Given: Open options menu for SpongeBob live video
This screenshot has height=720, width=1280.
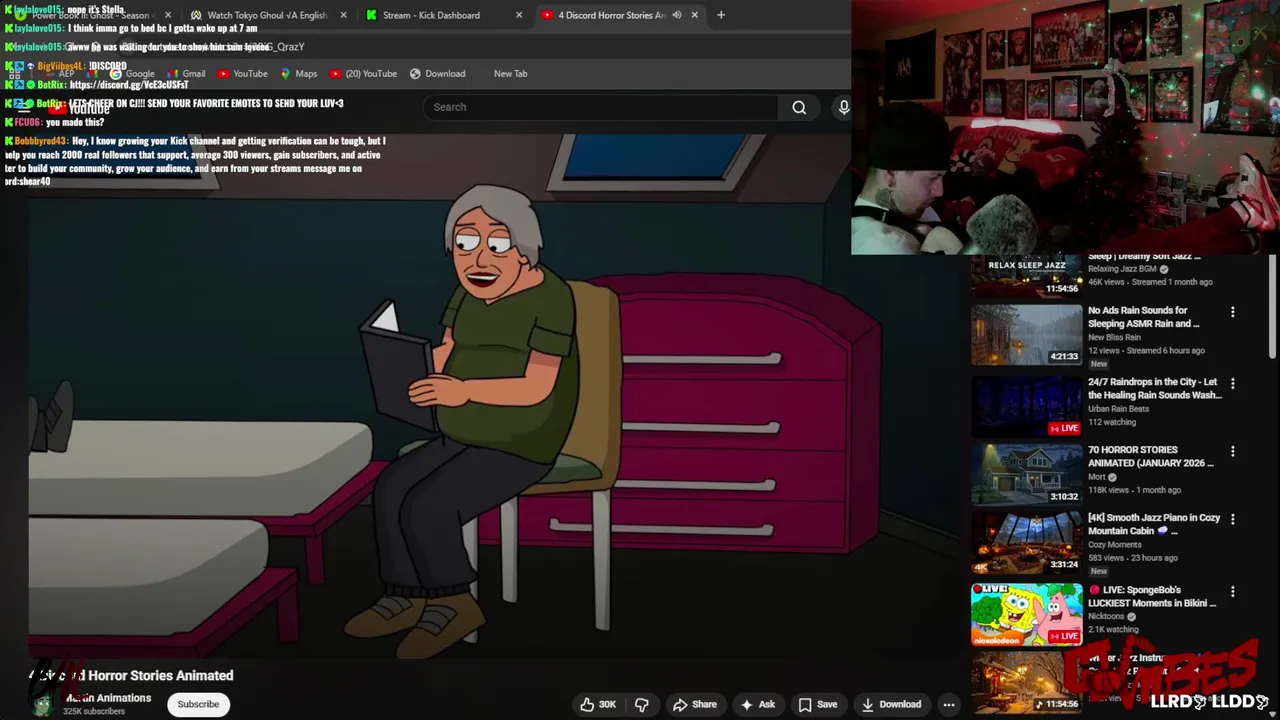Looking at the screenshot, I should (1232, 592).
